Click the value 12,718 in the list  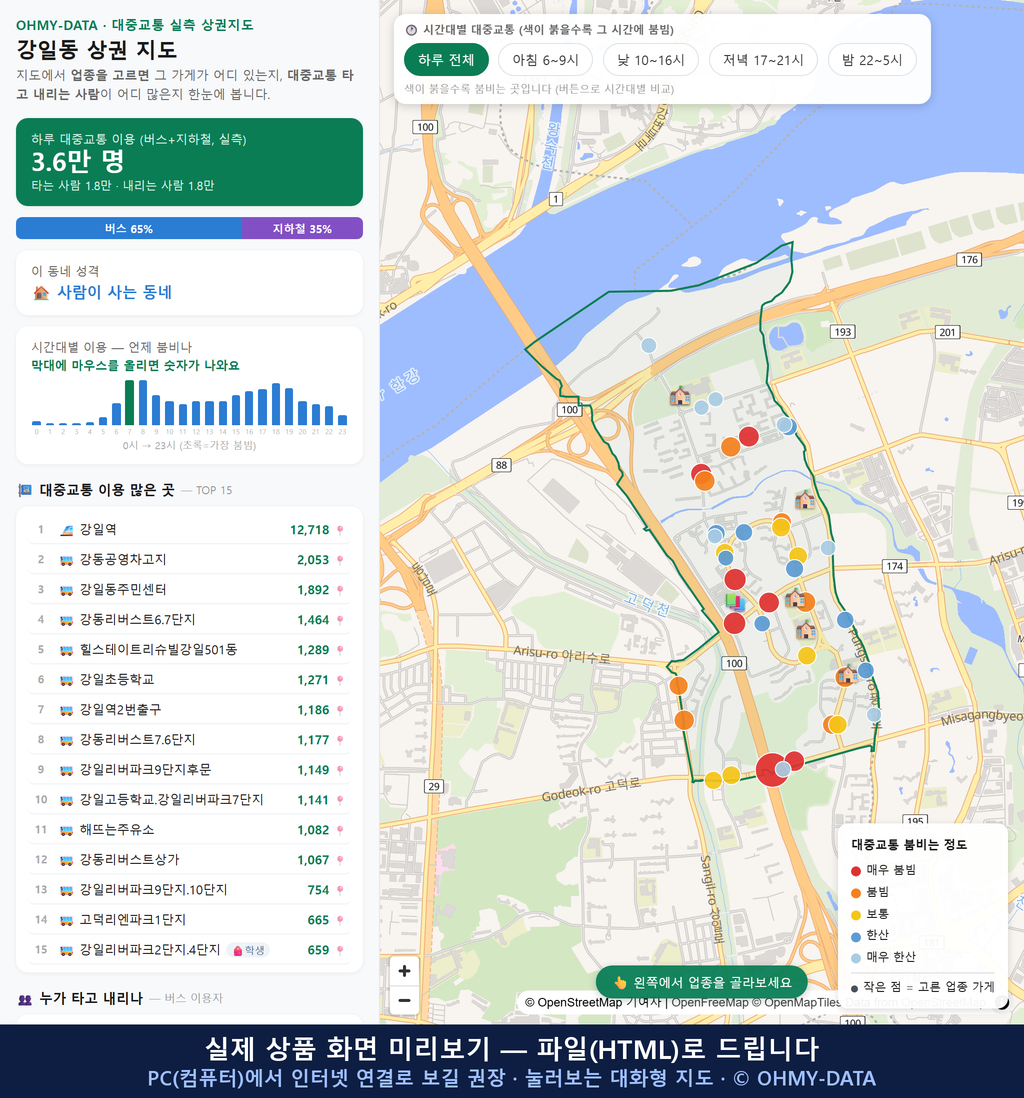coord(310,530)
